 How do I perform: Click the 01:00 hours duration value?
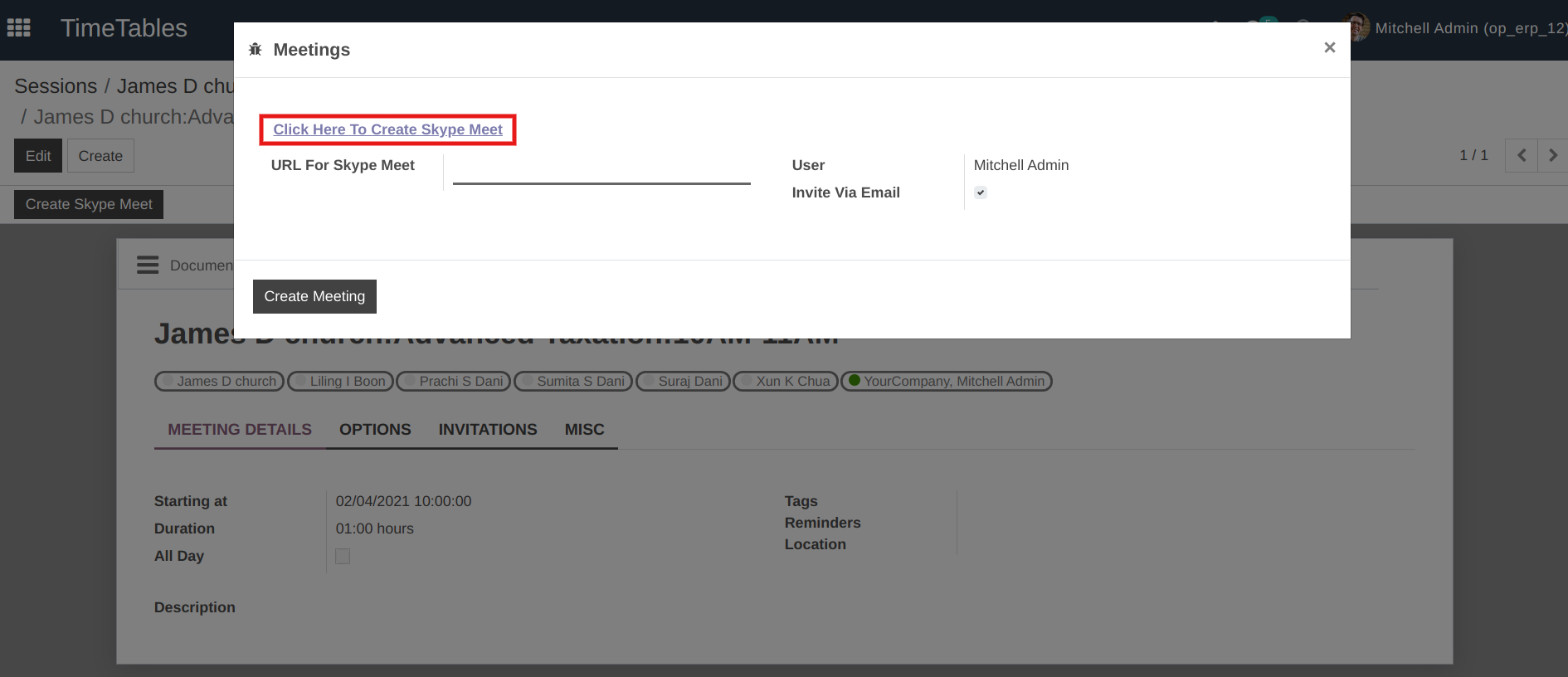tap(374, 528)
